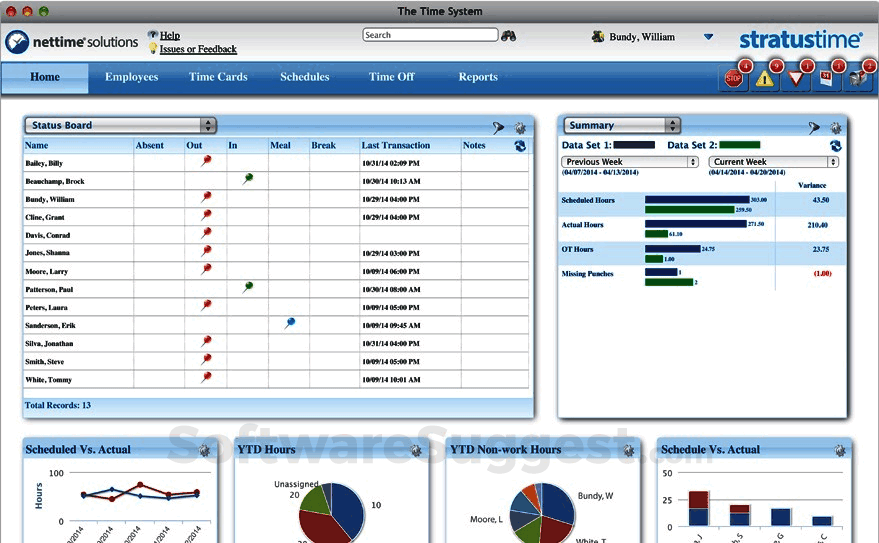Sort by the Last Transaction column header
This screenshot has height=543, width=879.
(x=396, y=145)
